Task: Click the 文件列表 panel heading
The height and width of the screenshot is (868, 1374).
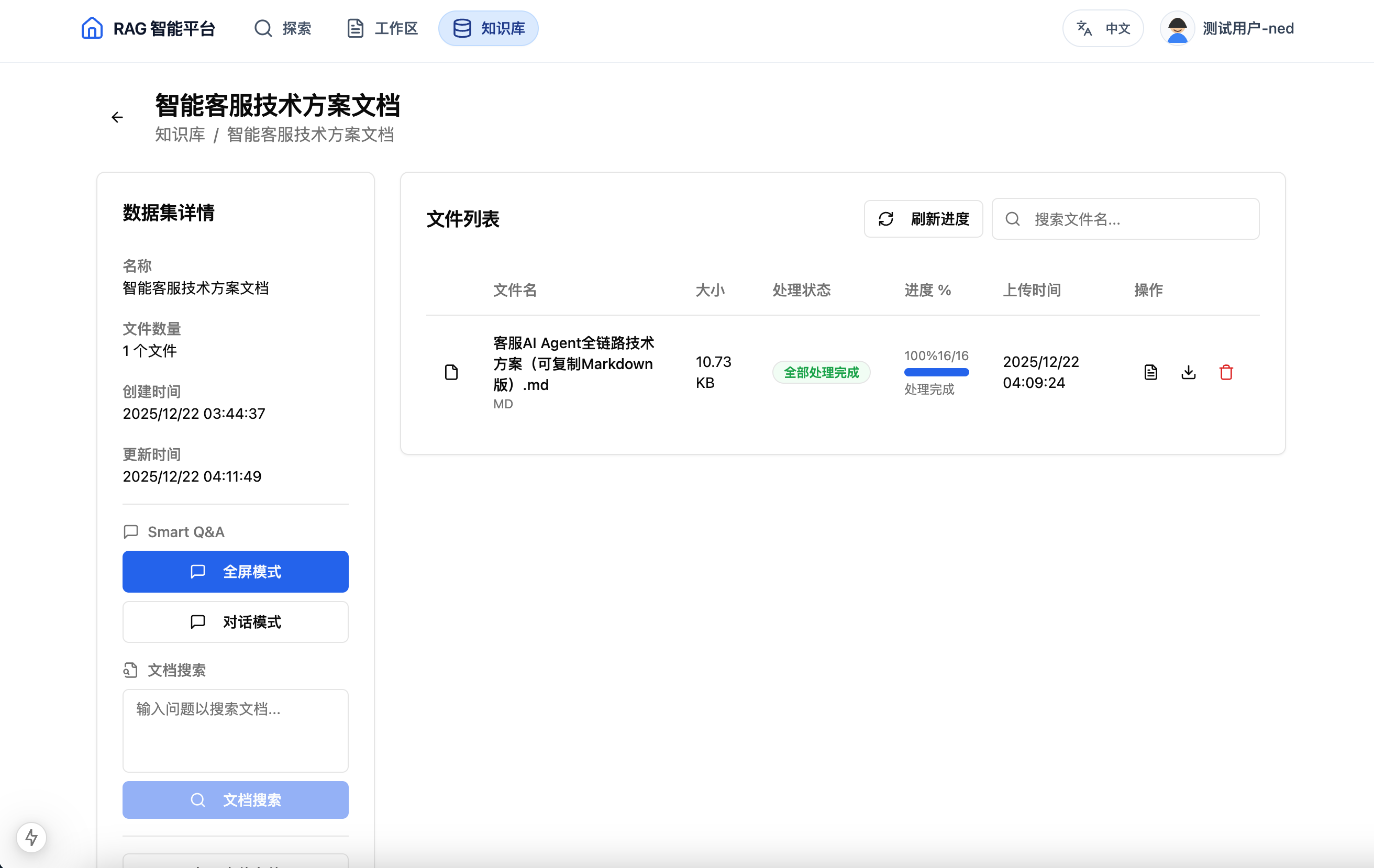Action: [x=463, y=219]
